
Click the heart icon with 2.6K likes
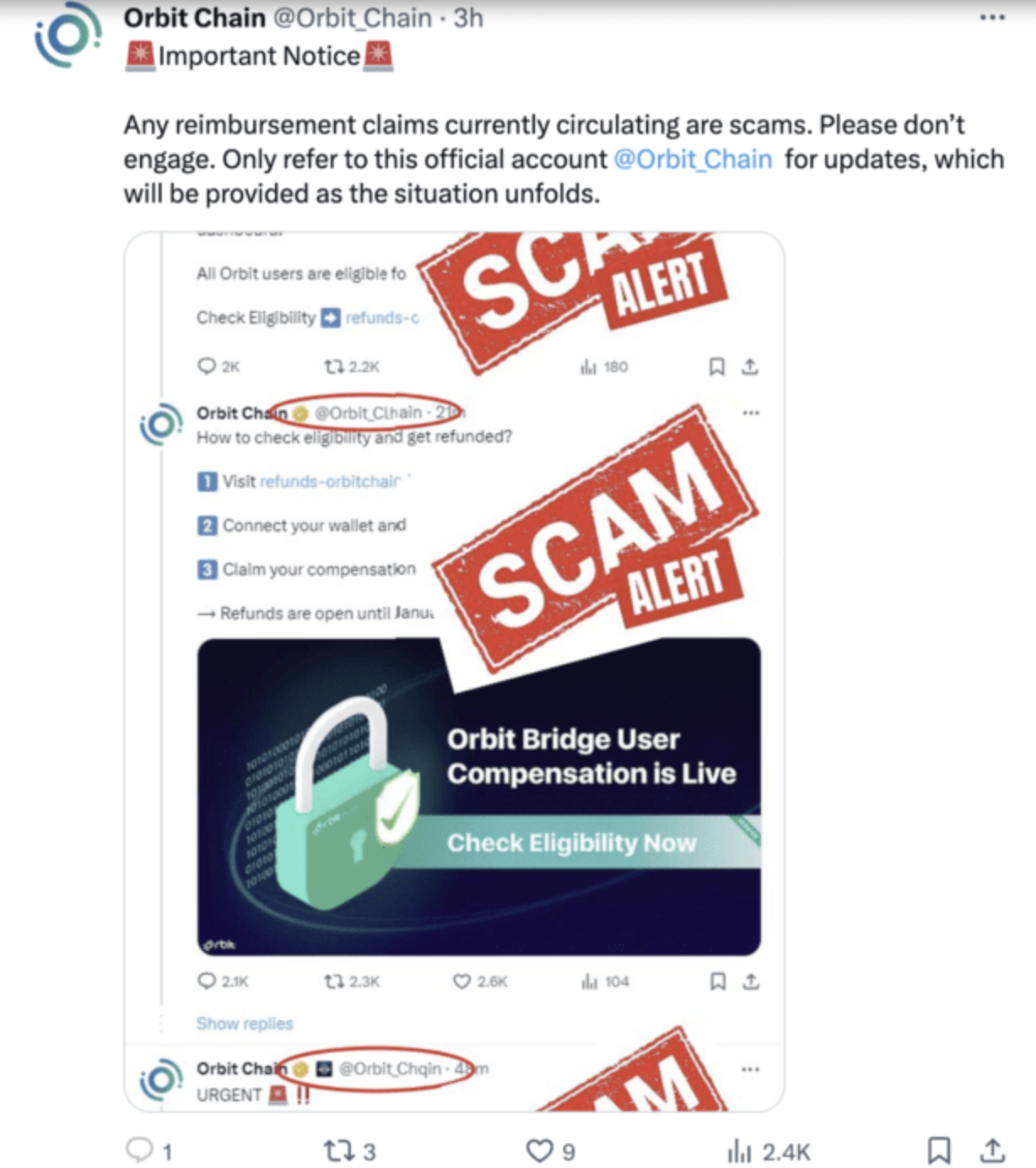coord(461,981)
